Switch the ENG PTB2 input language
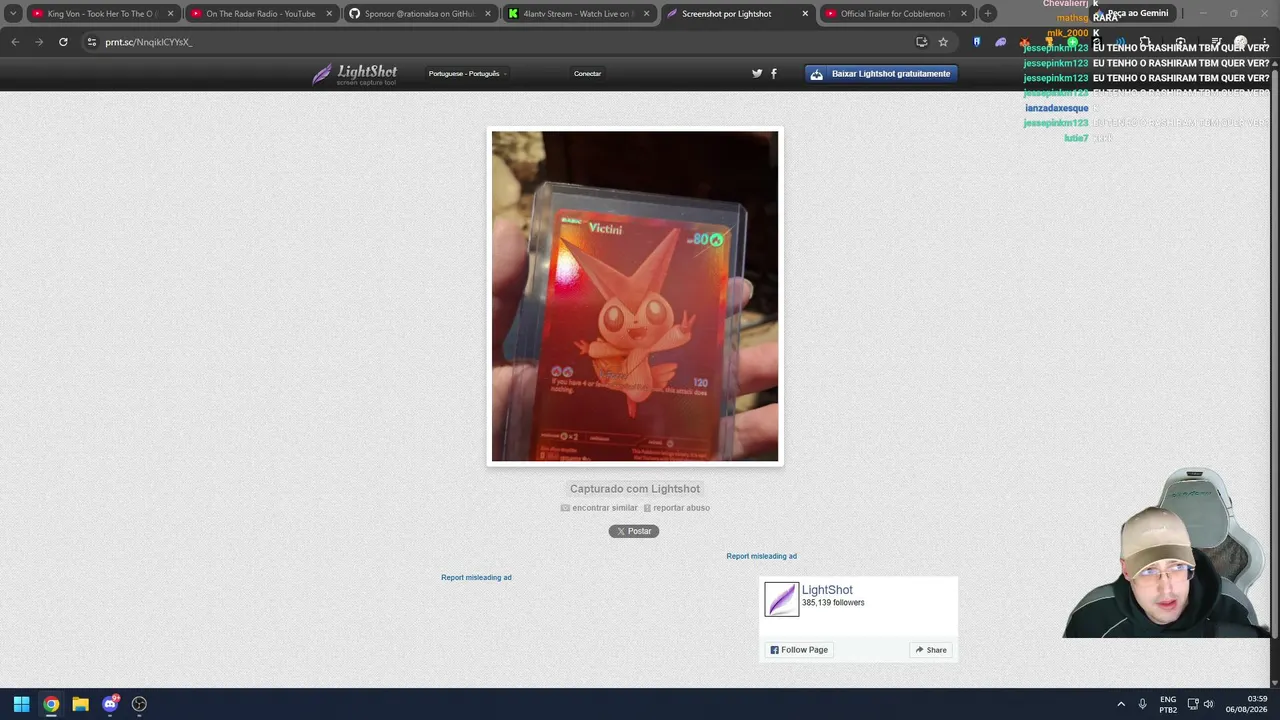This screenshot has height=720, width=1280. click(1168, 704)
